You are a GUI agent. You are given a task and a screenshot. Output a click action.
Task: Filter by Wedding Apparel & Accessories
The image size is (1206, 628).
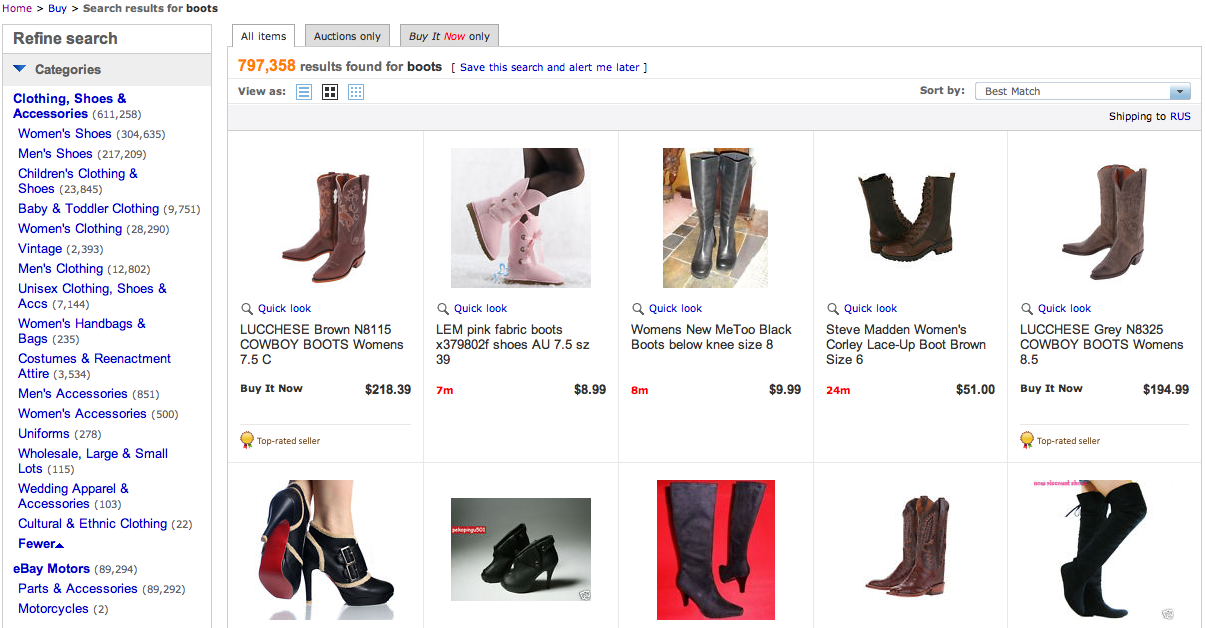(73, 496)
